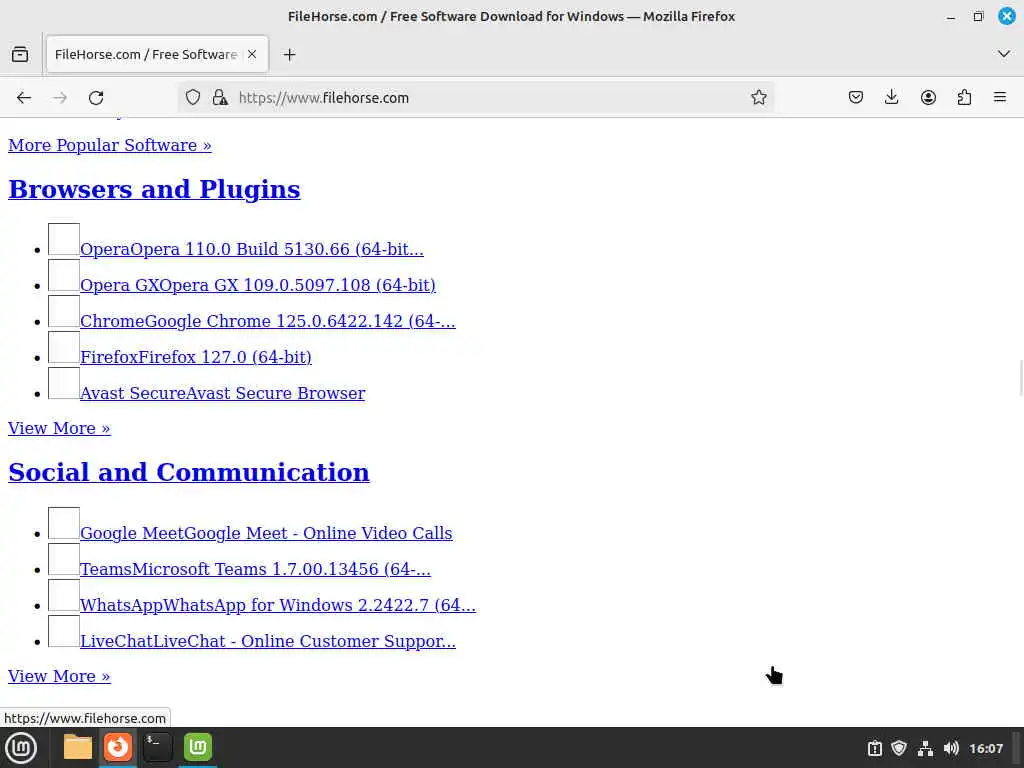Image resolution: width=1024 pixels, height=768 pixels.
Task: Open the clipboard tray icon
Action: pyautogui.click(x=874, y=748)
